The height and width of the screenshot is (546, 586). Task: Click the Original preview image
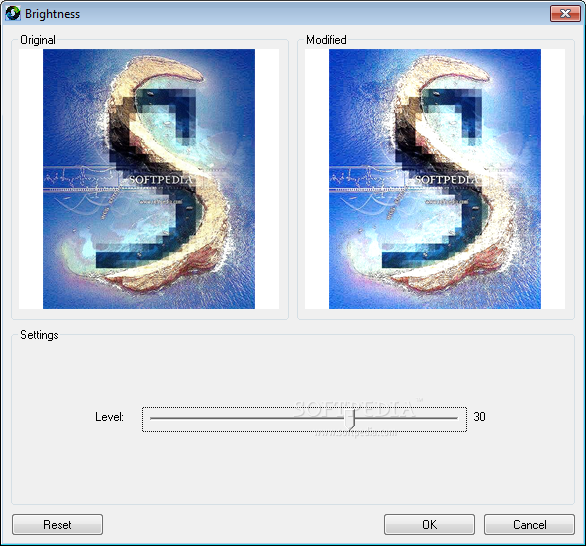[x=149, y=179]
